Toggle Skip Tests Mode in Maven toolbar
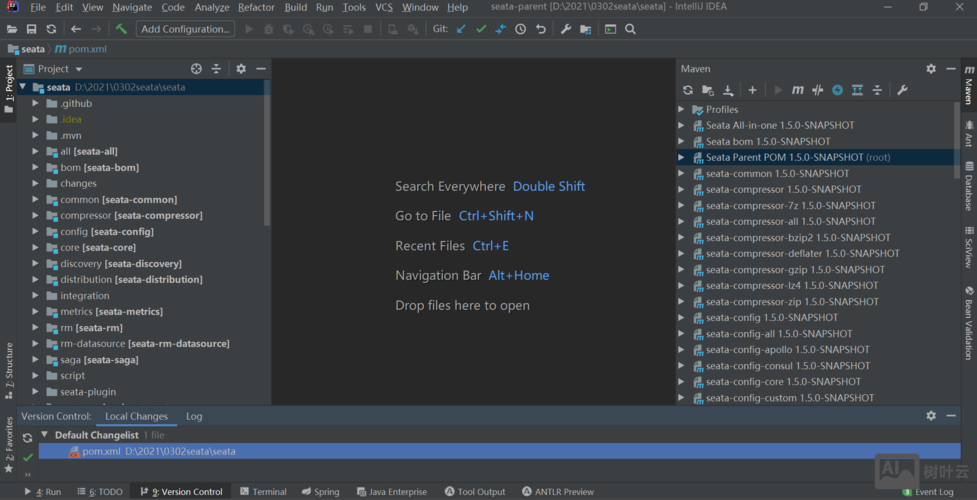977x500 pixels. pos(837,90)
